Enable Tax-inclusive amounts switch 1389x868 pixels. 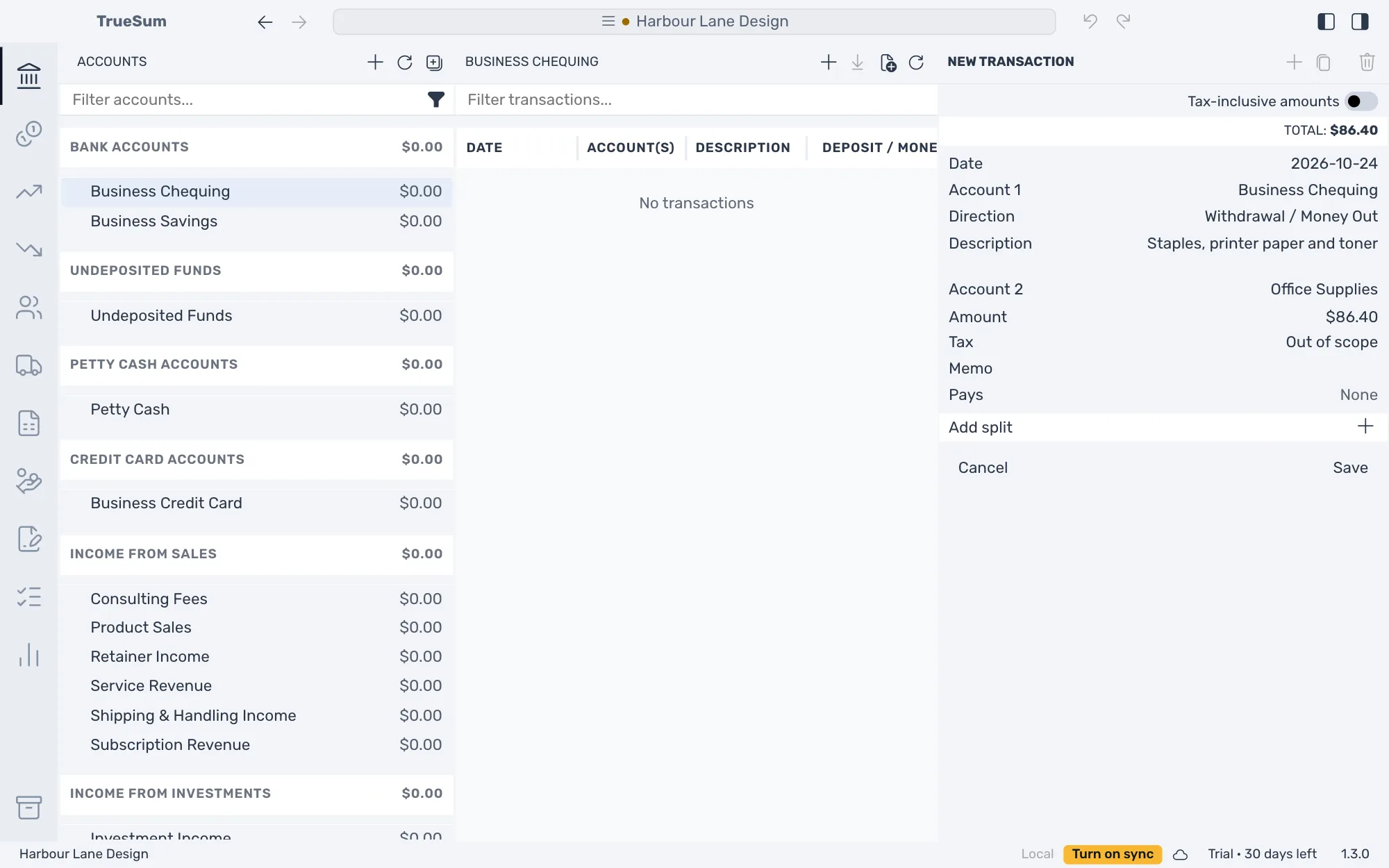tap(1361, 101)
